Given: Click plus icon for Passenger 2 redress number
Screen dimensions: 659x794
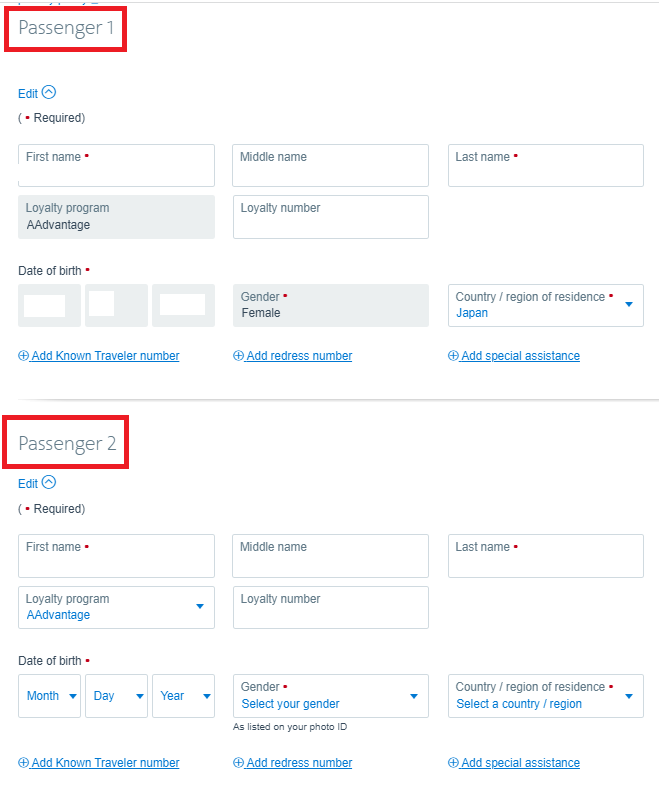Looking at the screenshot, I should click(x=238, y=762).
